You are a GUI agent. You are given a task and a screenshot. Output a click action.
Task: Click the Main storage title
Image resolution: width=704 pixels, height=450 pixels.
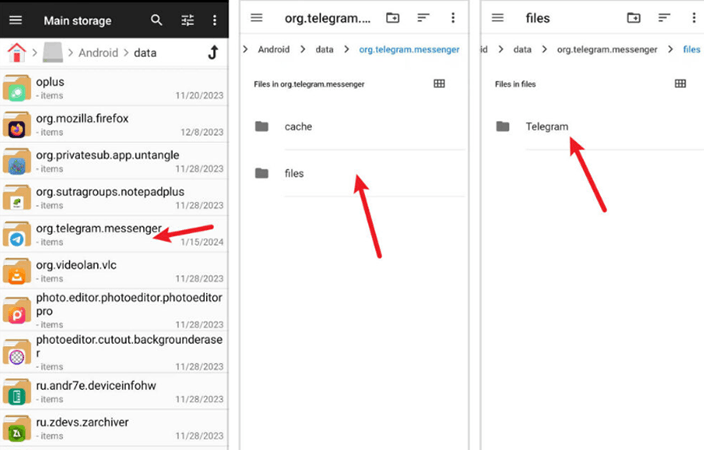point(77,21)
